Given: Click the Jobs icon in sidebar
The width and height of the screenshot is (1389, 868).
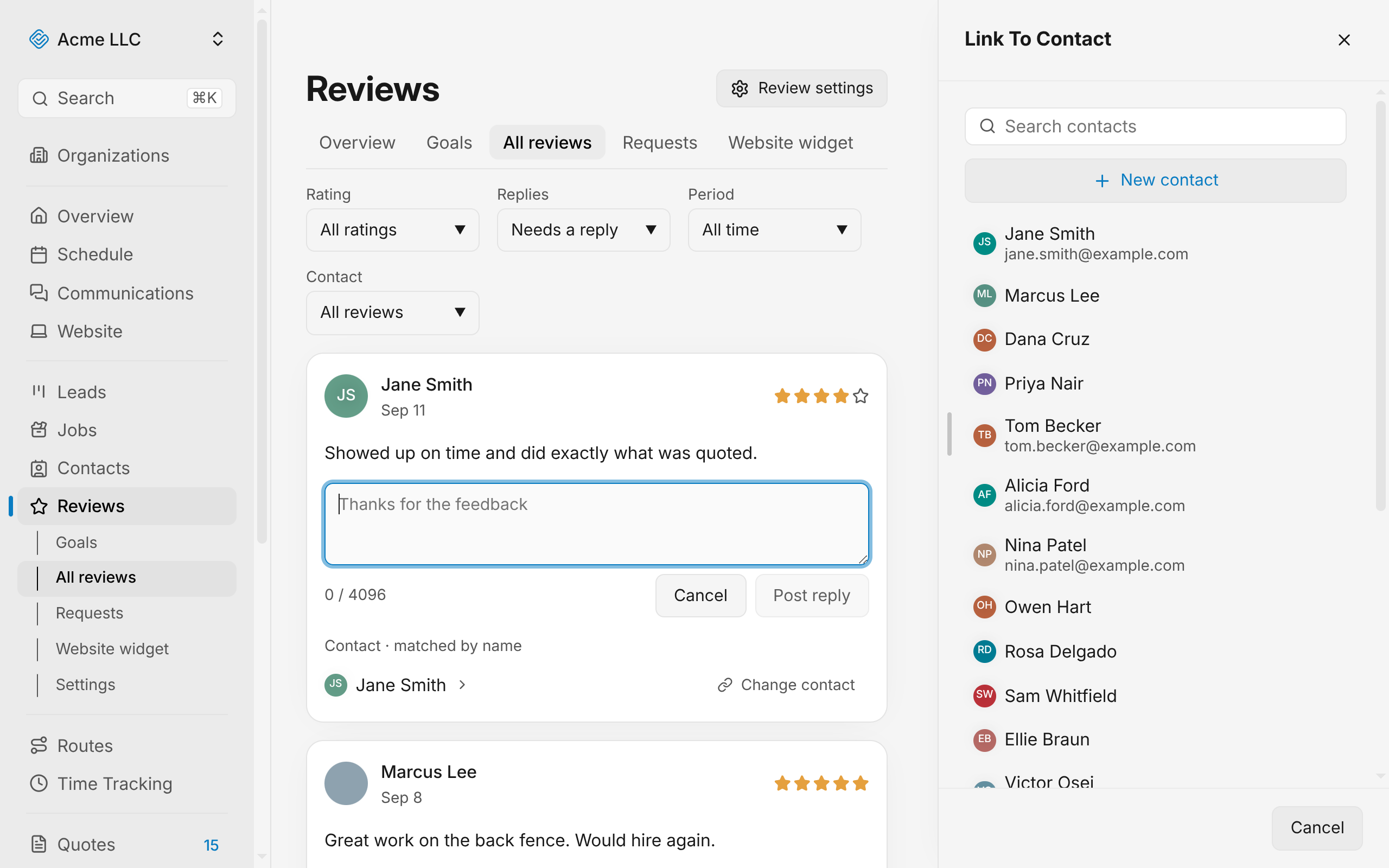Looking at the screenshot, I should click(x=39, y=430).
